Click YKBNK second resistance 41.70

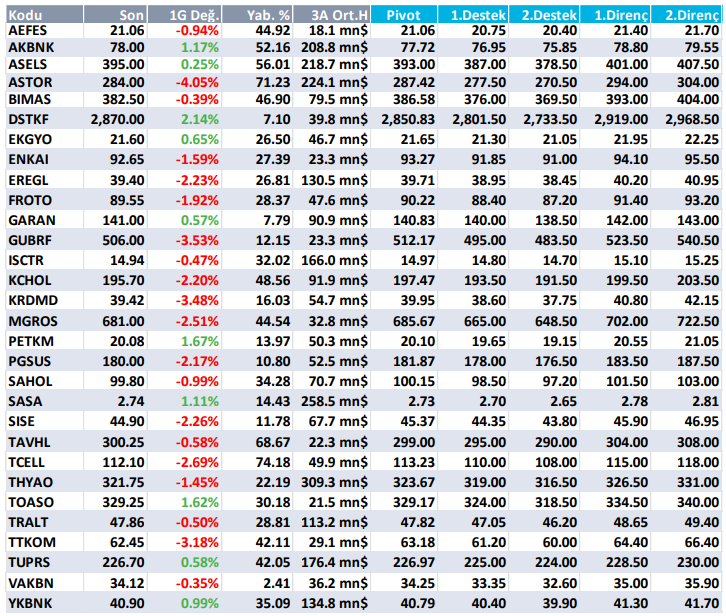click(701, 603)
